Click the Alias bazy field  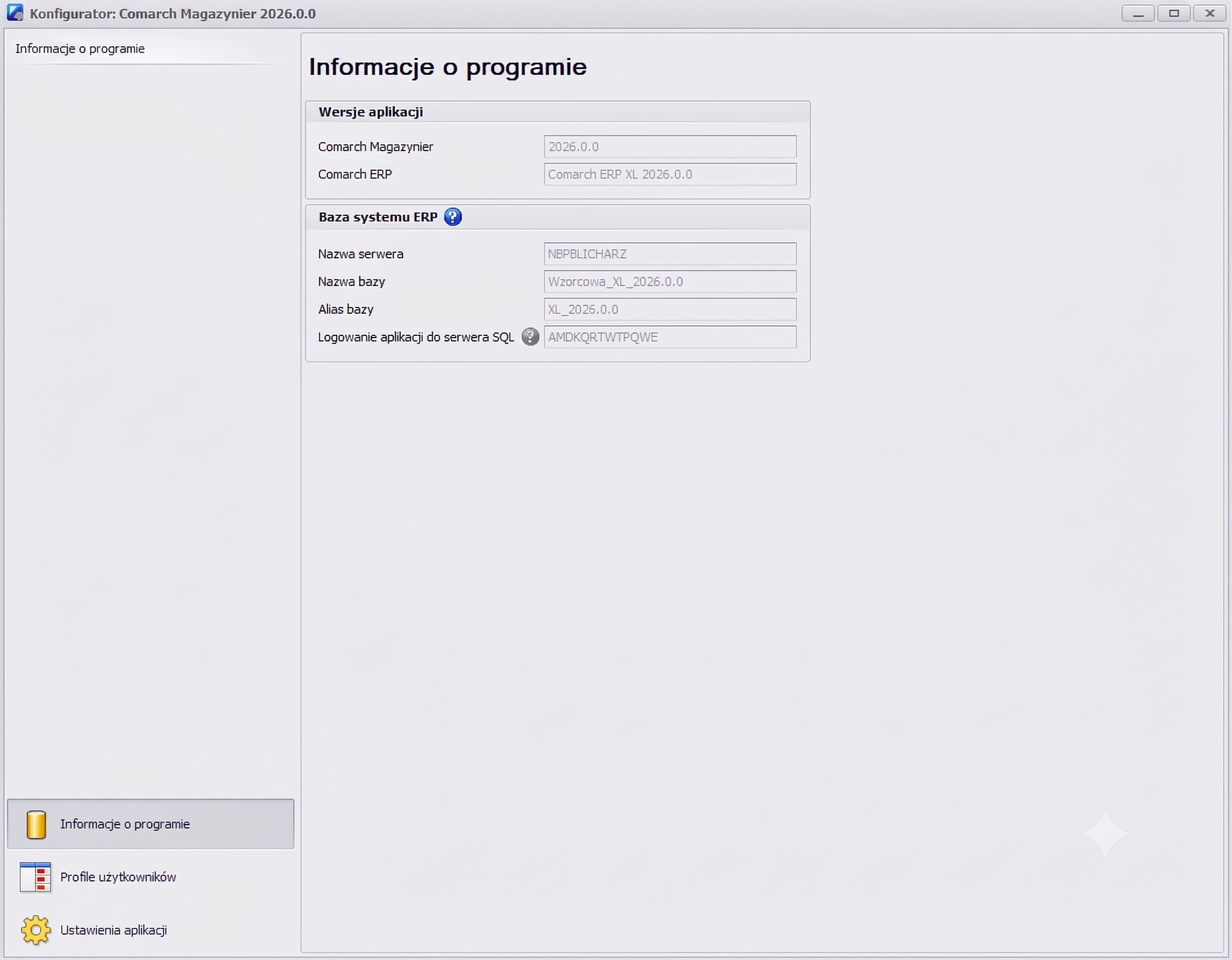[670, 309]
